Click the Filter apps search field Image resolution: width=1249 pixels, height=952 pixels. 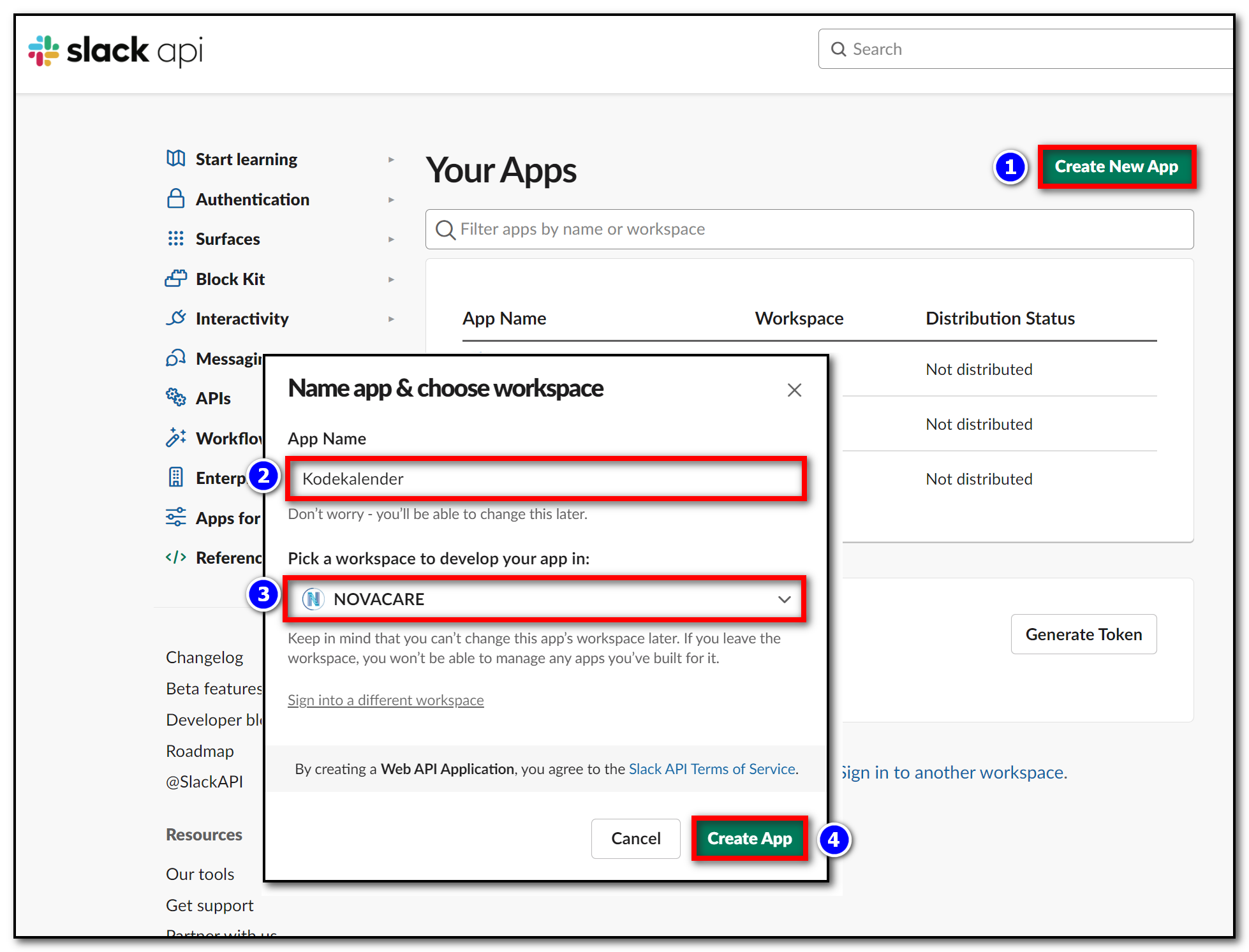(809, 229)
